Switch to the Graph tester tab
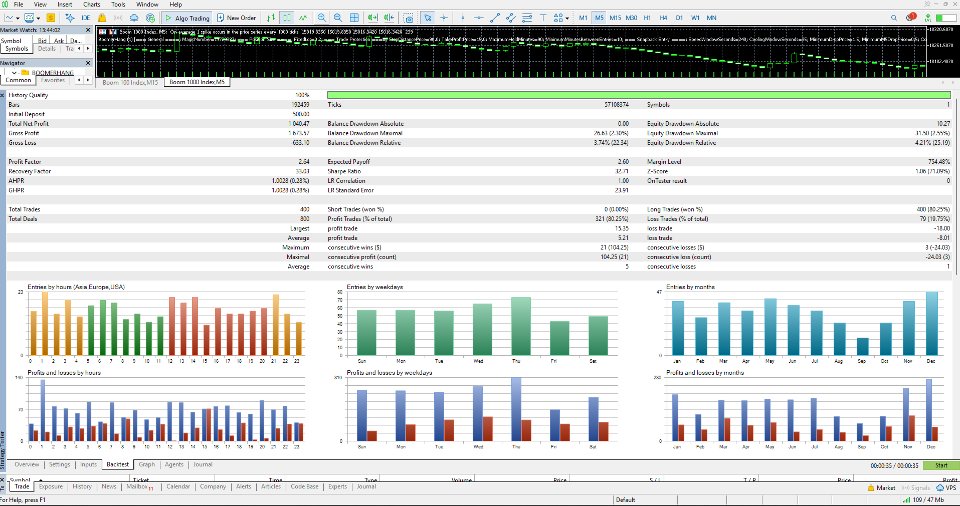Image resolution: width=960 pixels, height=506 pixels. pos(146,464)
